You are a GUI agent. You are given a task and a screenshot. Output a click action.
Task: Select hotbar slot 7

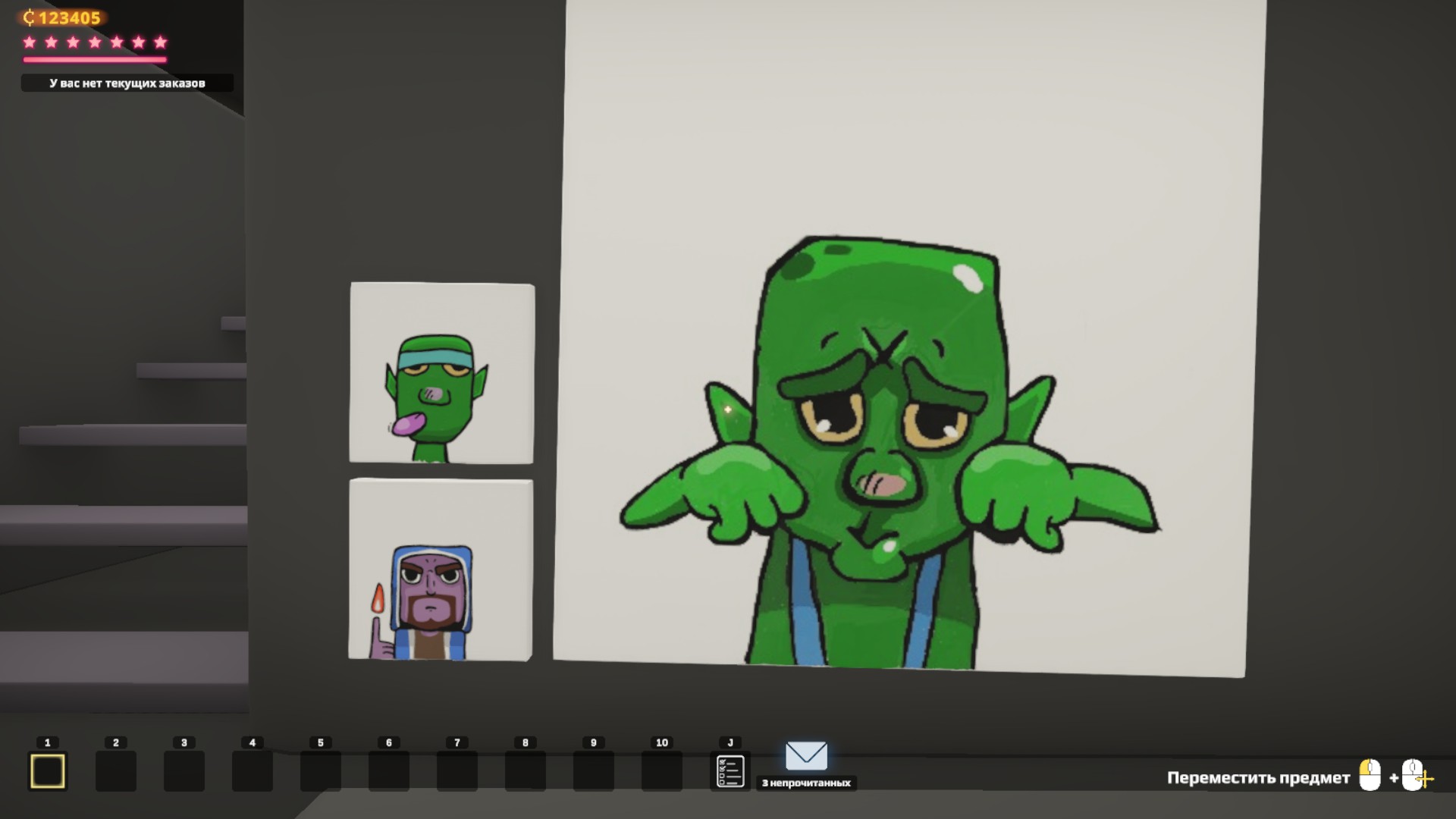point(457,771)
